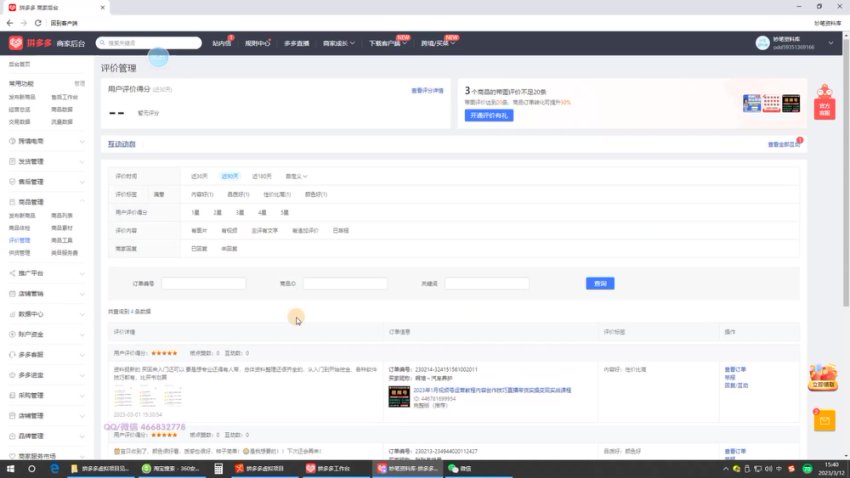Select the 近30天 time filter
850x478 pixels.
[199, 176]
